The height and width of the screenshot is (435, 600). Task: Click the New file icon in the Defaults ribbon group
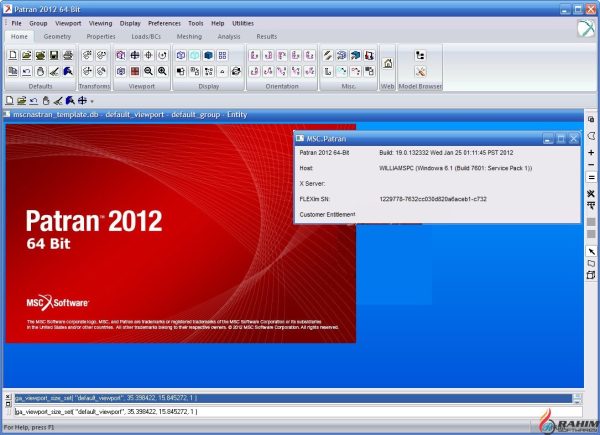coord(13,55)
